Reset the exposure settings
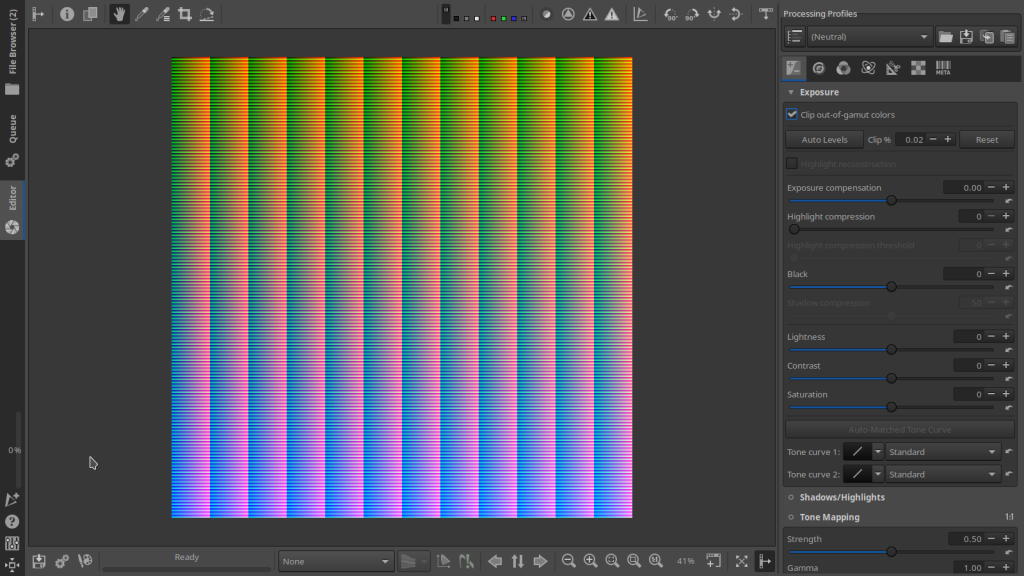The width and height of the screenshot is (1024, 576). point(987,140)
